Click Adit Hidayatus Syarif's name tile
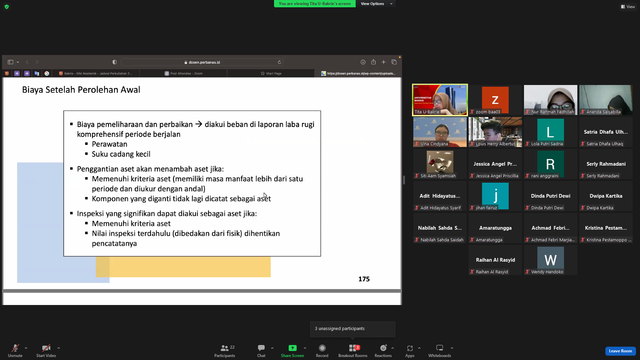 pos(440,196)
